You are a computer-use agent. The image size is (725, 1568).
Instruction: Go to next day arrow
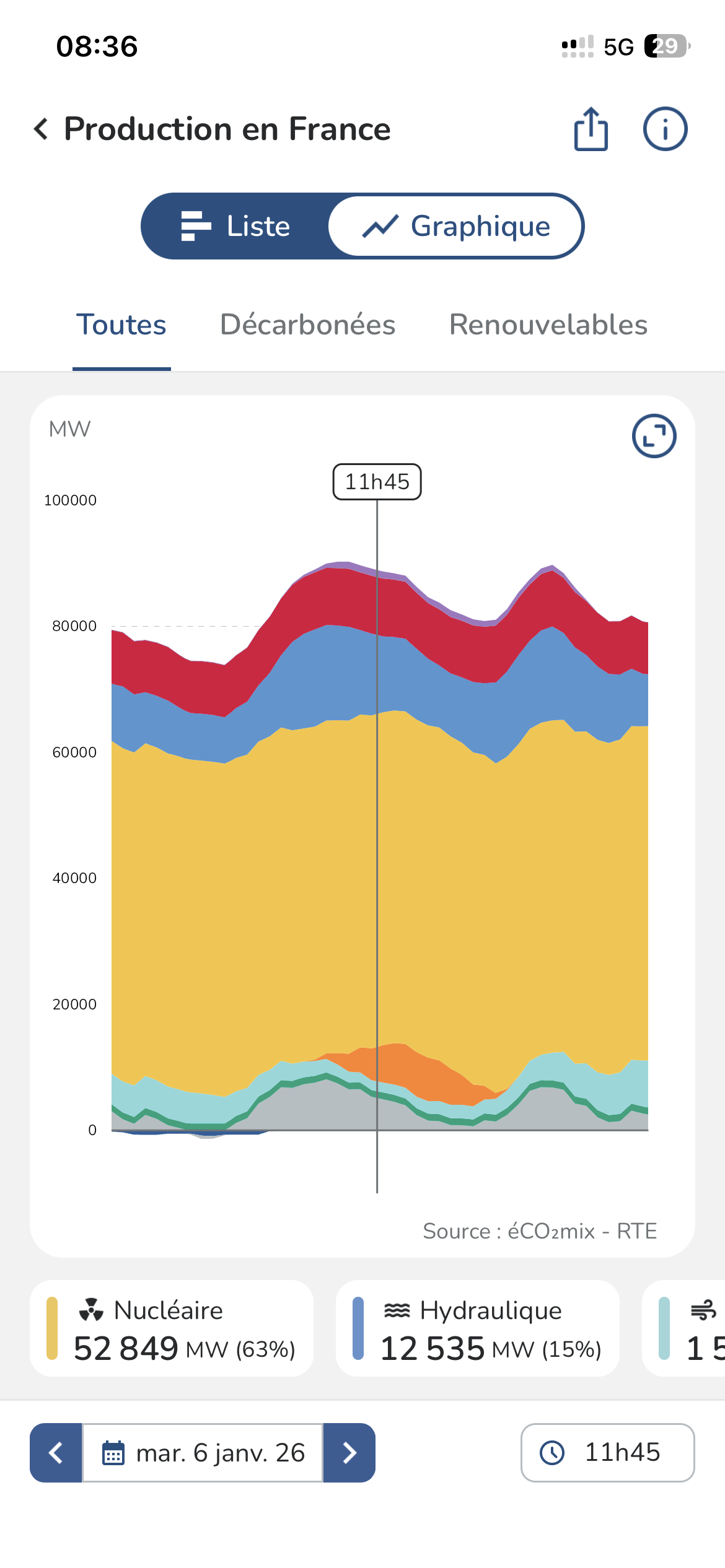pos(349,1453)
